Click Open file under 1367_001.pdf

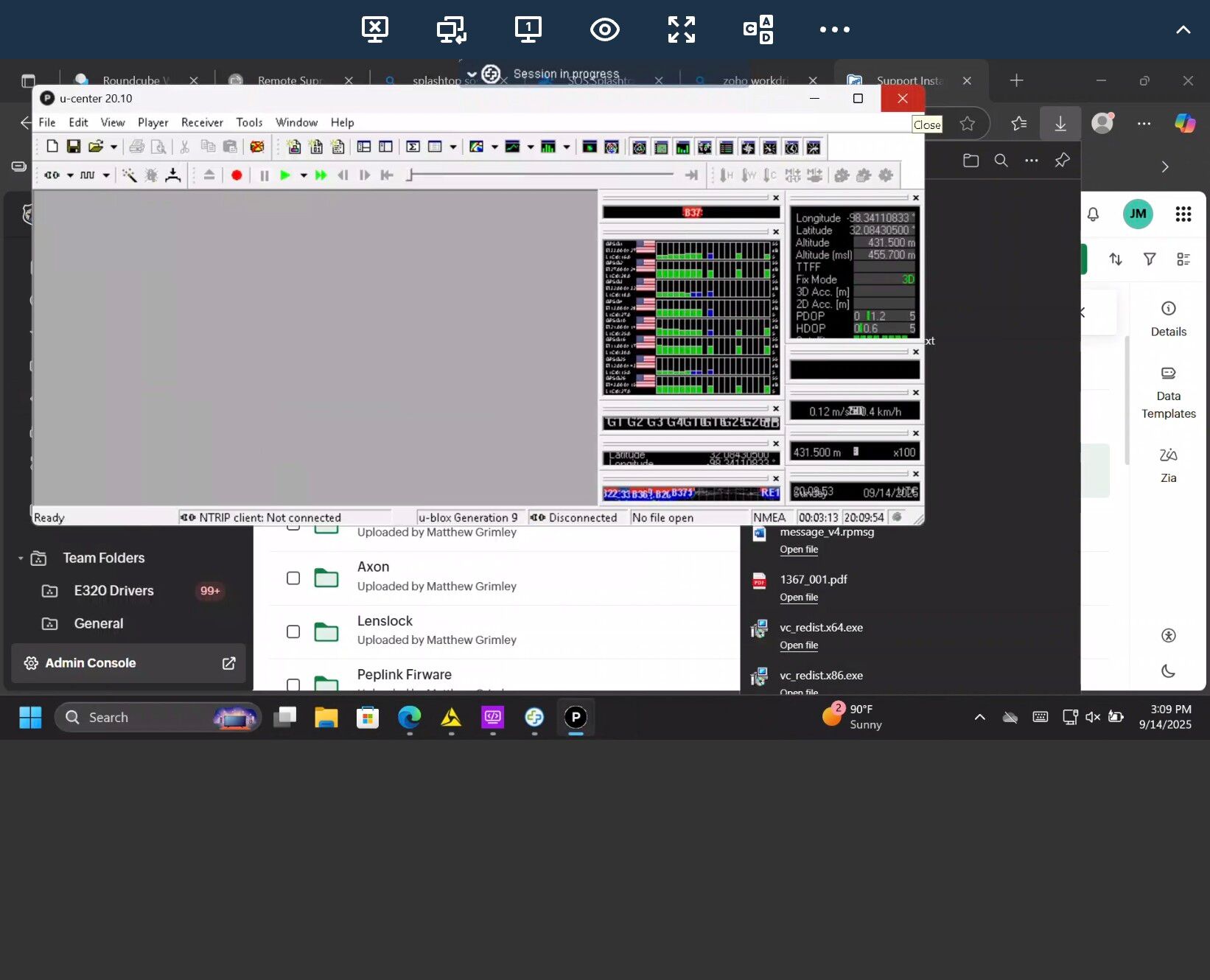click(799, 598)
